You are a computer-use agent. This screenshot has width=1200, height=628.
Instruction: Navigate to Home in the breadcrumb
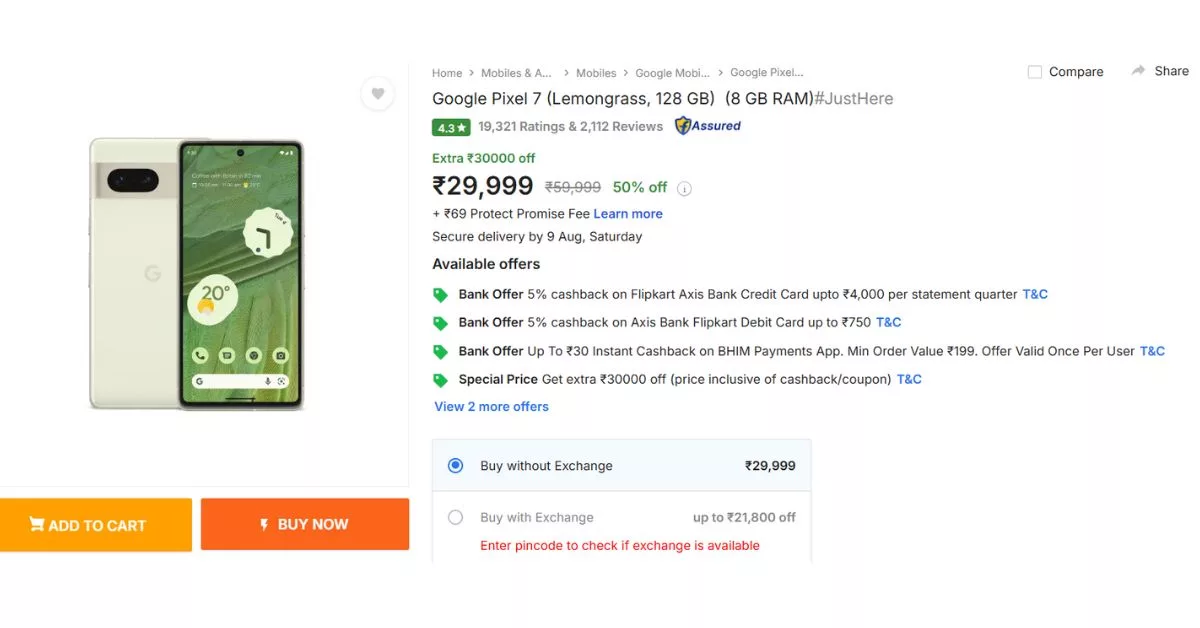[447, 72]
